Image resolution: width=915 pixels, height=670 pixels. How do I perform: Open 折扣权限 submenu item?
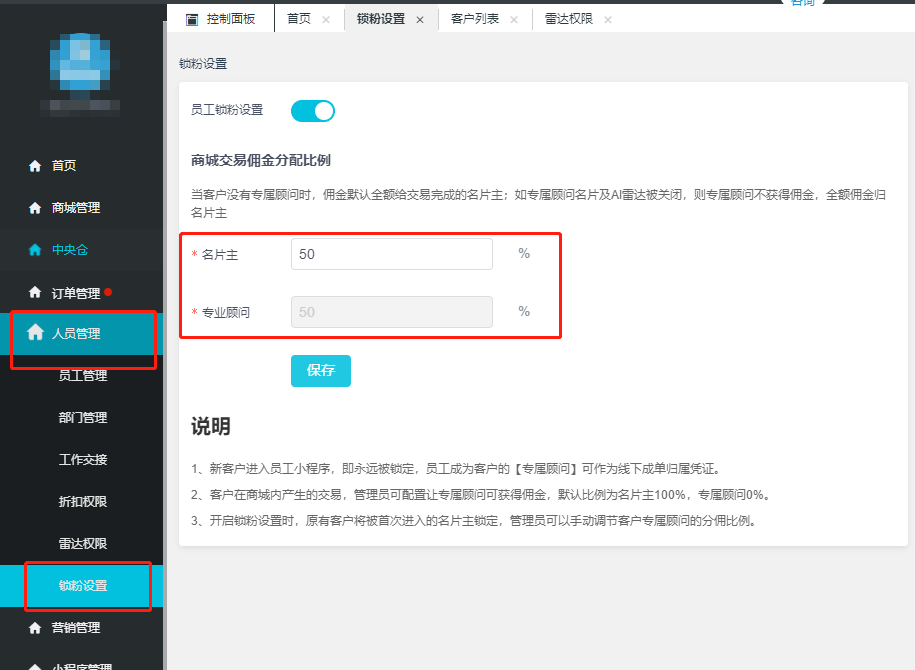[x=83, y=502]
